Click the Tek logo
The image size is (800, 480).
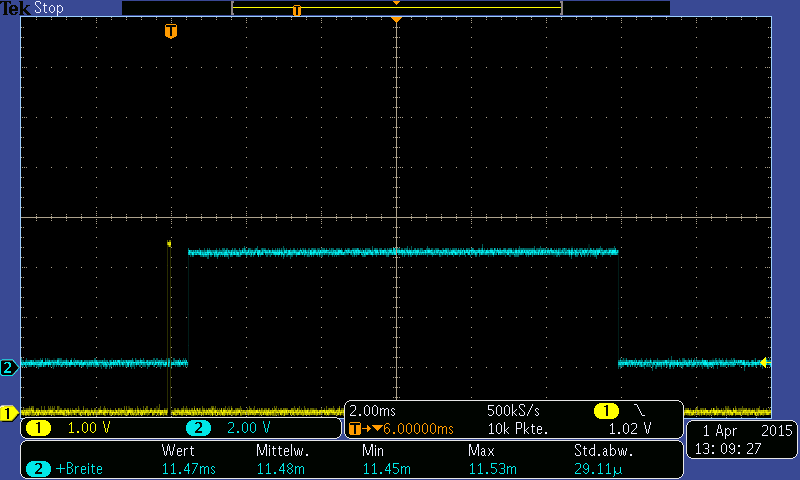[x=16, y=8]
